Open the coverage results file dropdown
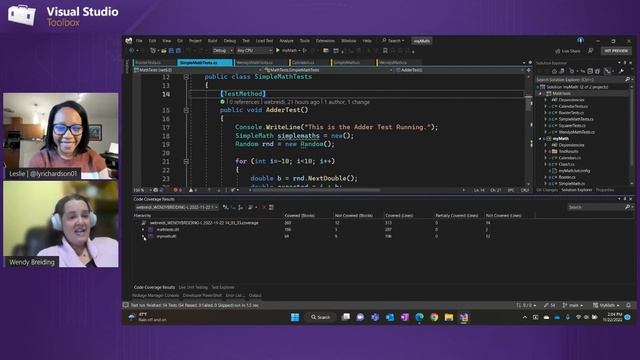This screenshot has height=360, width=640. [176, 207]
